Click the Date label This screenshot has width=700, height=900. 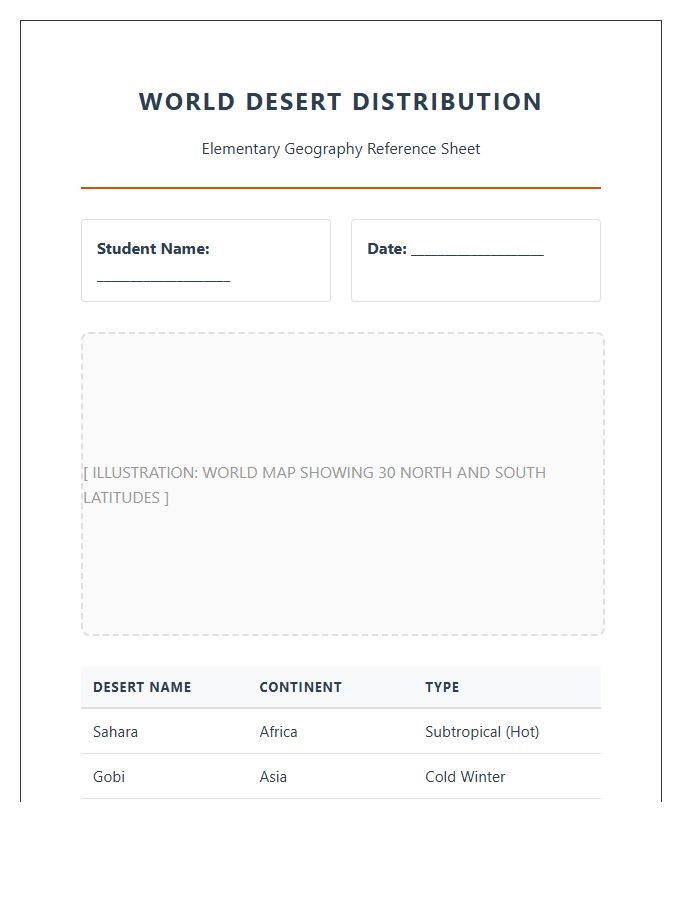pos(387,249)
